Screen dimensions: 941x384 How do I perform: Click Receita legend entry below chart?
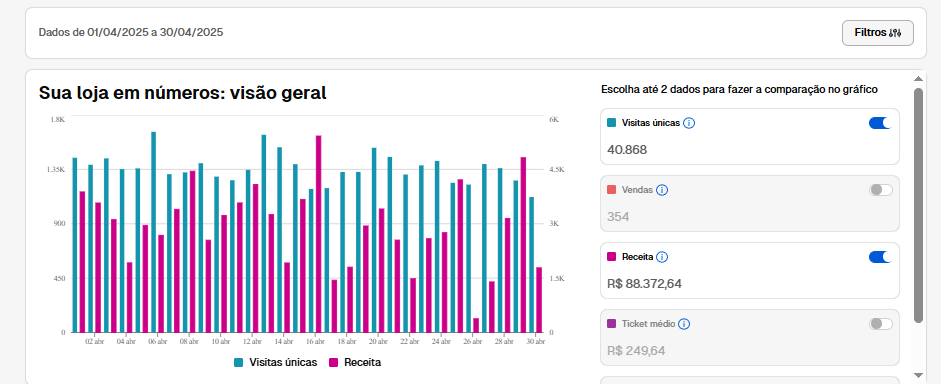point(355,362)
